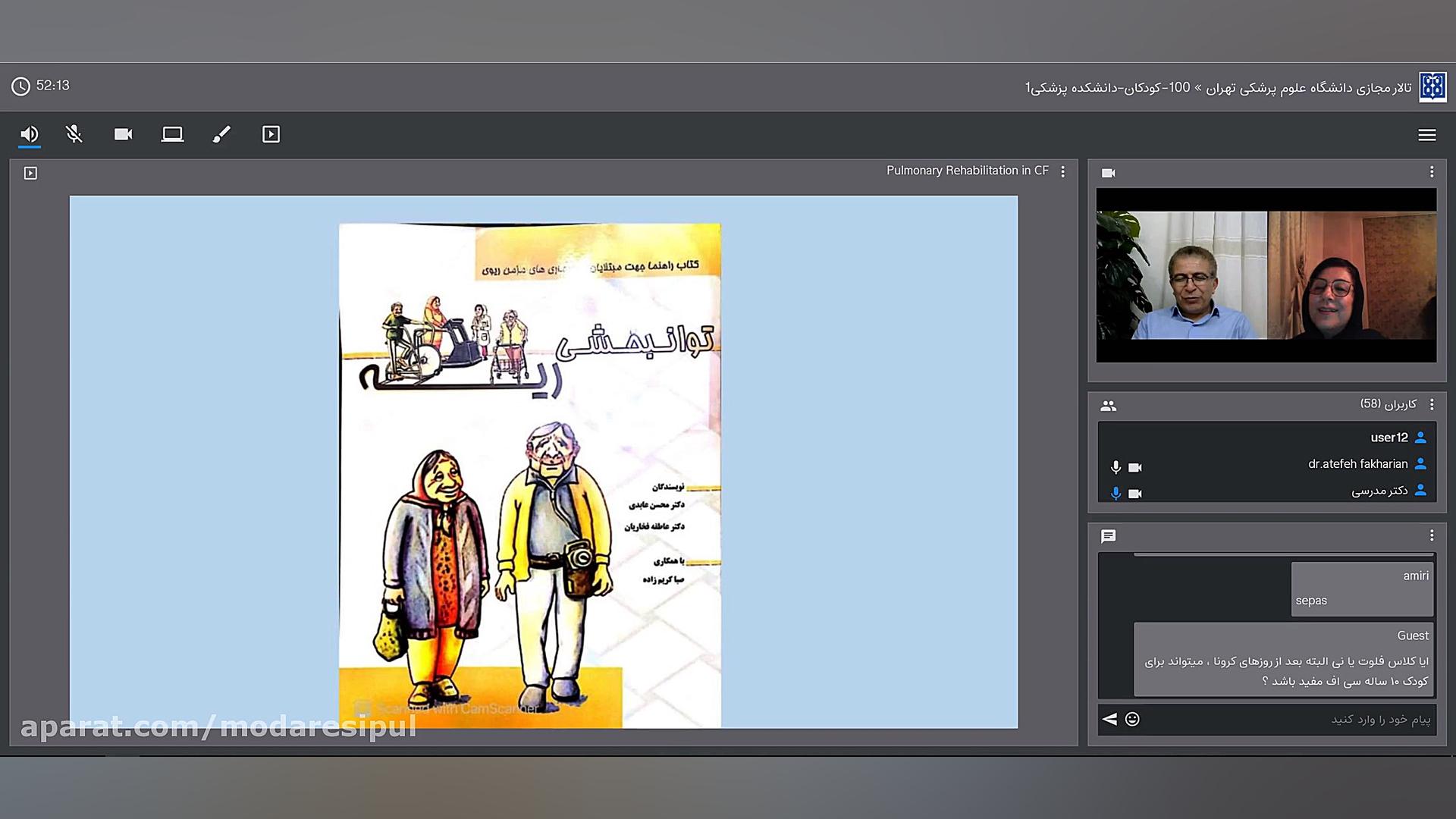The height and width of the screenshot is (819, 1456).
Task: Click the send message arrow icon
Action: click(1109, 719)
